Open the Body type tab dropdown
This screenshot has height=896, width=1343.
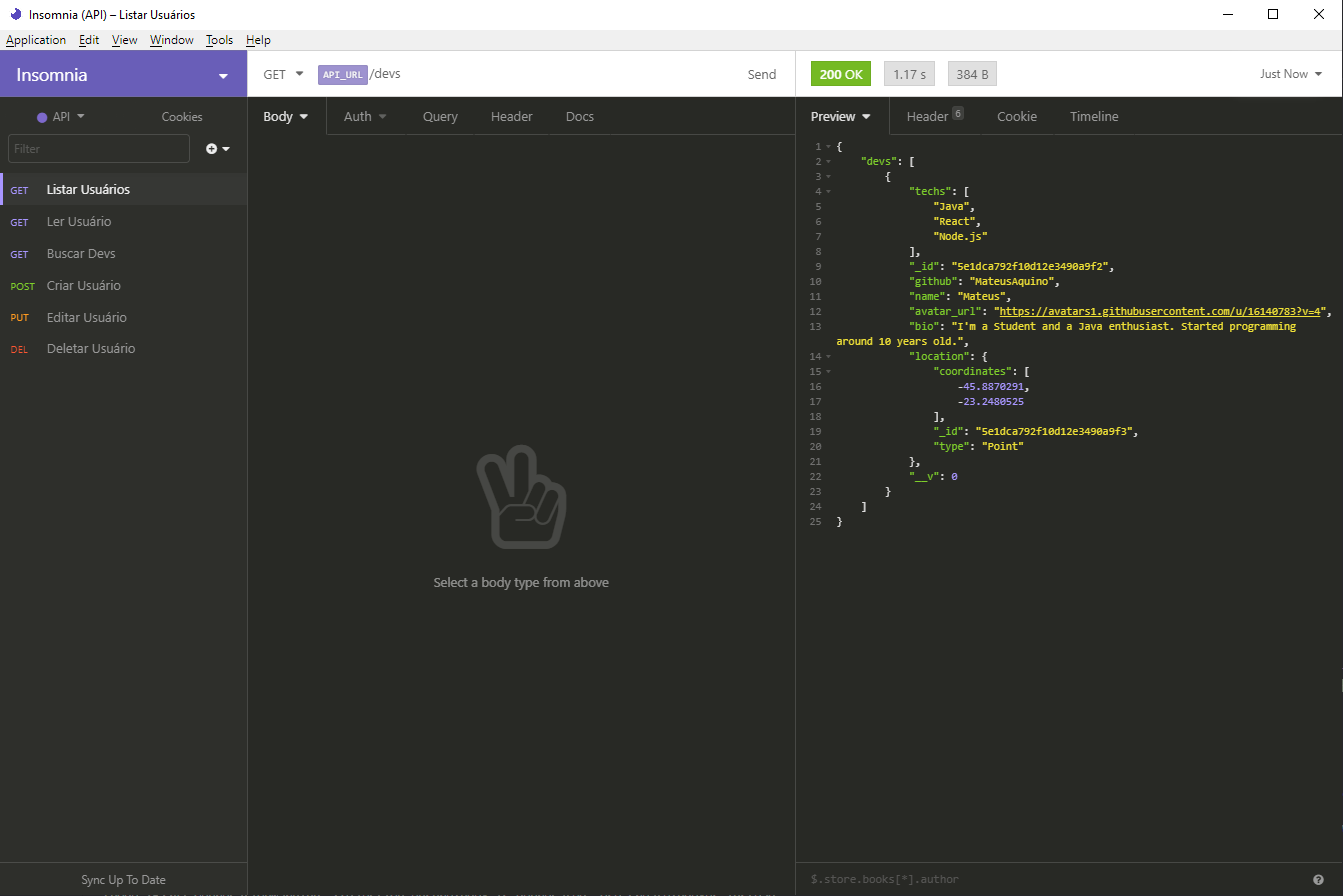click(287, 116)
